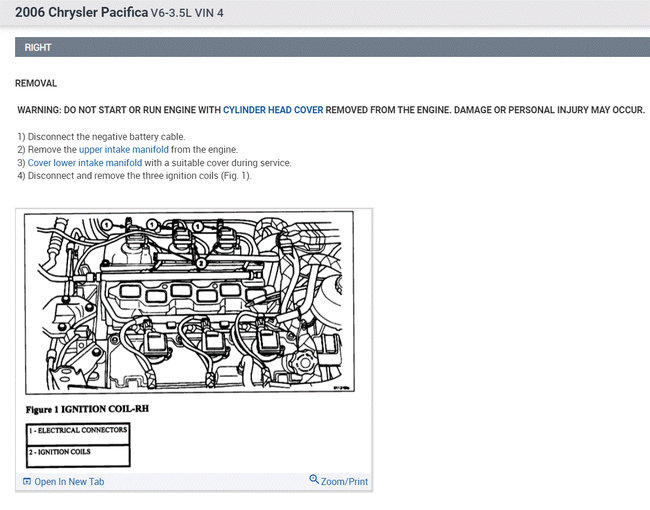Click the ignition coil diagram image
Image resolution: width=650 pixels, height=510 pixels.
tap(189, 303)
